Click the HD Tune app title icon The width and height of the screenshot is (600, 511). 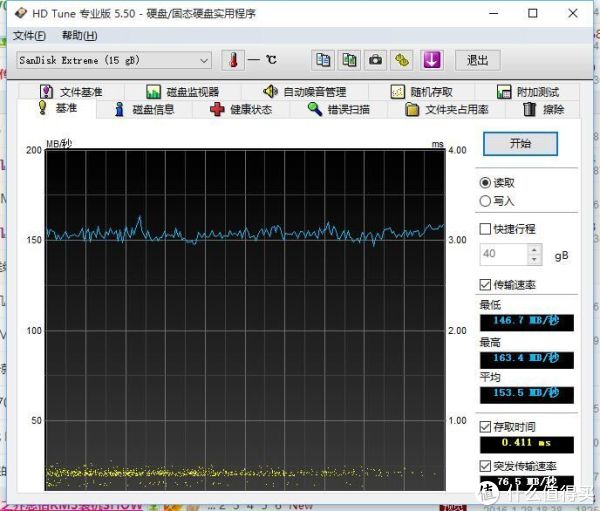(x=21, y=13)
